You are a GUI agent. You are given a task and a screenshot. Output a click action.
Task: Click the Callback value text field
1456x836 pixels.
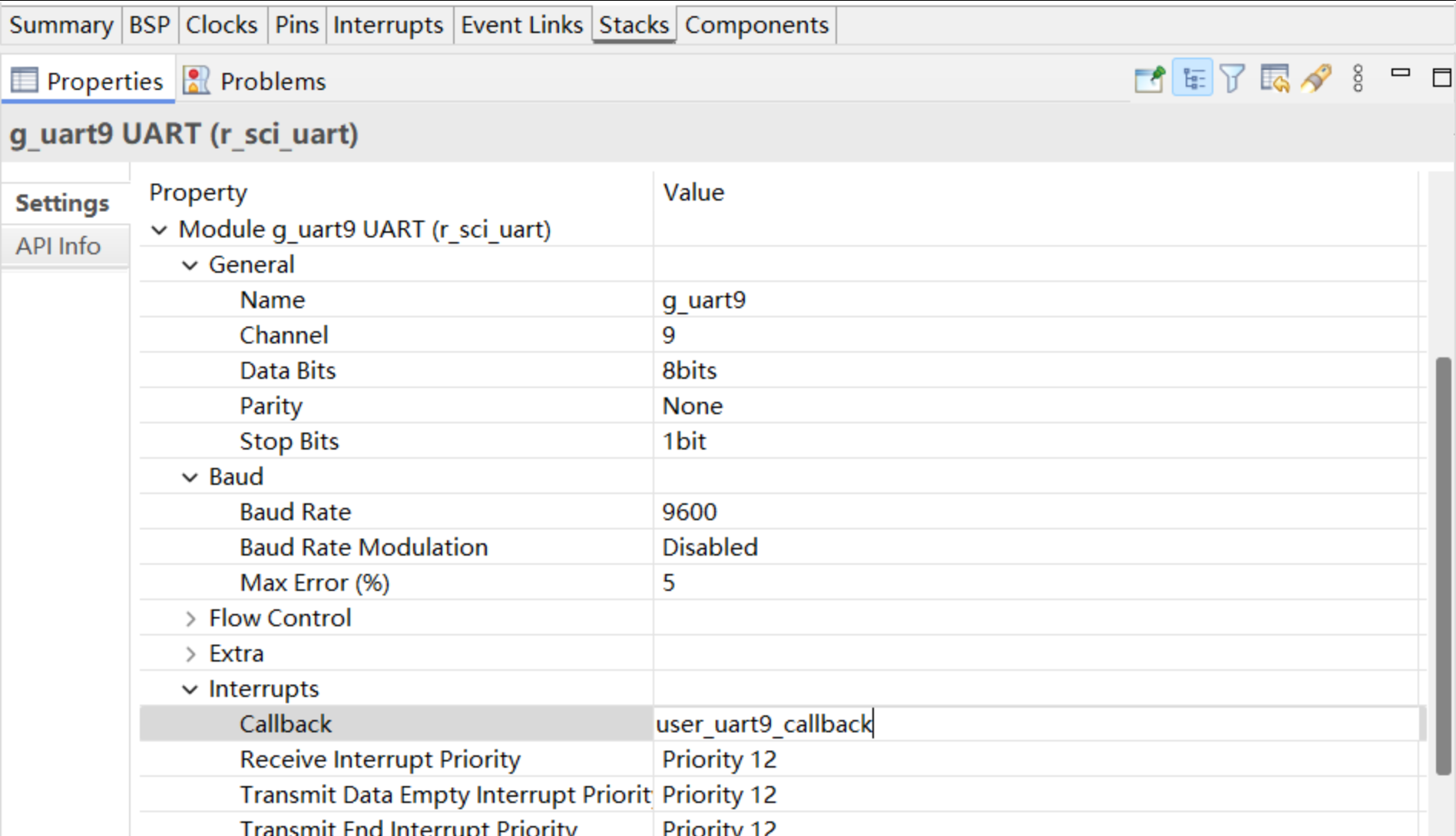click(1036, 724)
